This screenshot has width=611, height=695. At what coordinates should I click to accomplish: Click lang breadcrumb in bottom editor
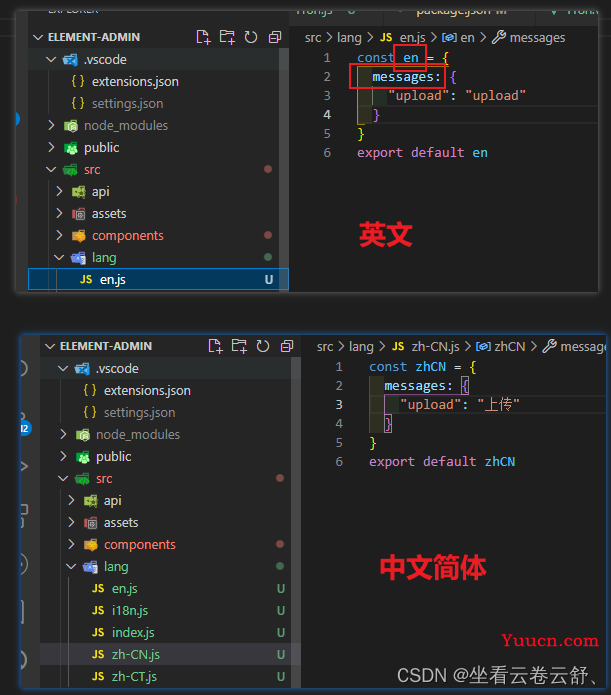tap(361, 347)
